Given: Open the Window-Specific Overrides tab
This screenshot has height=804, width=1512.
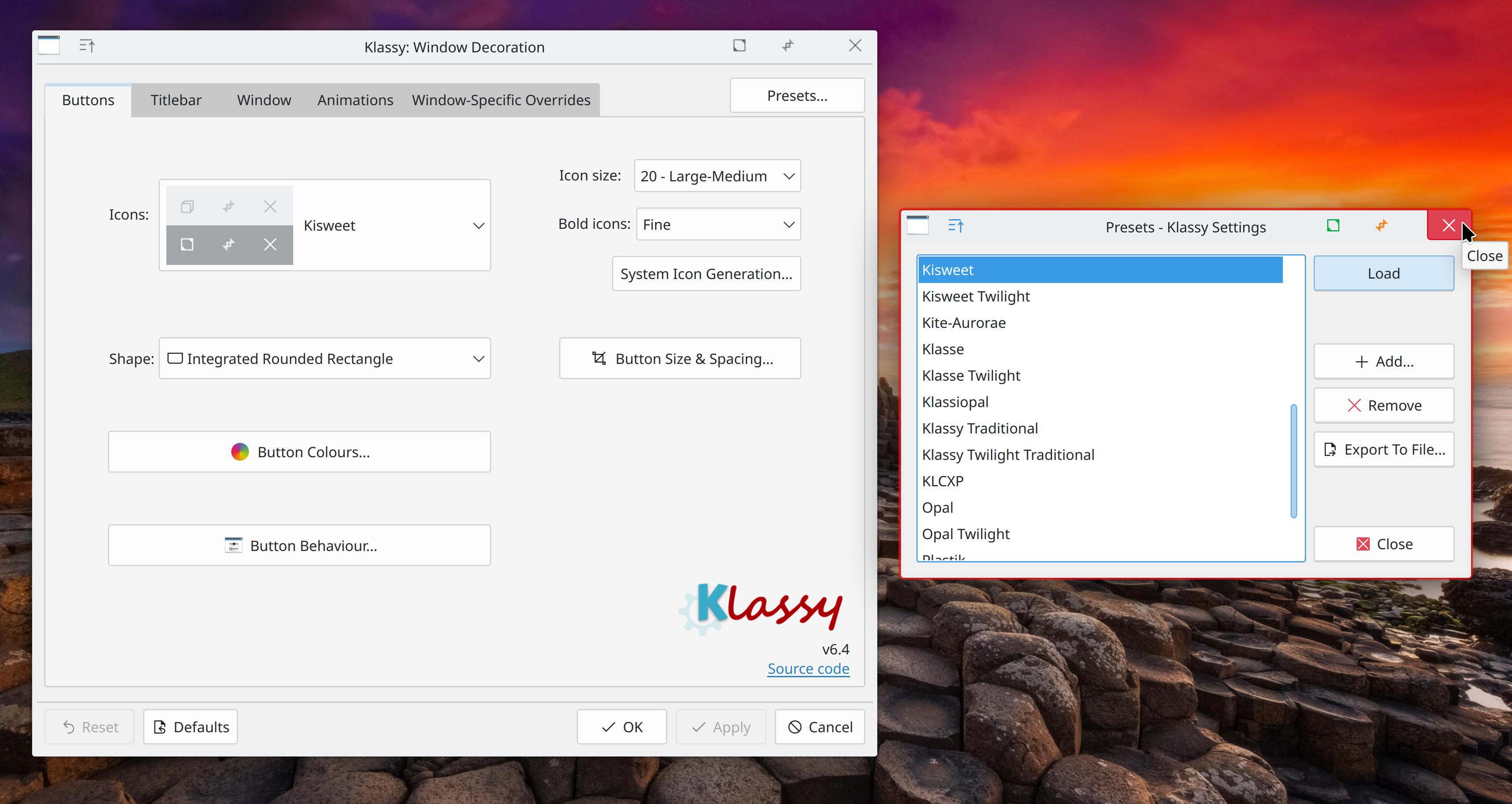Looking at the screenshot, I should [500, 100].
